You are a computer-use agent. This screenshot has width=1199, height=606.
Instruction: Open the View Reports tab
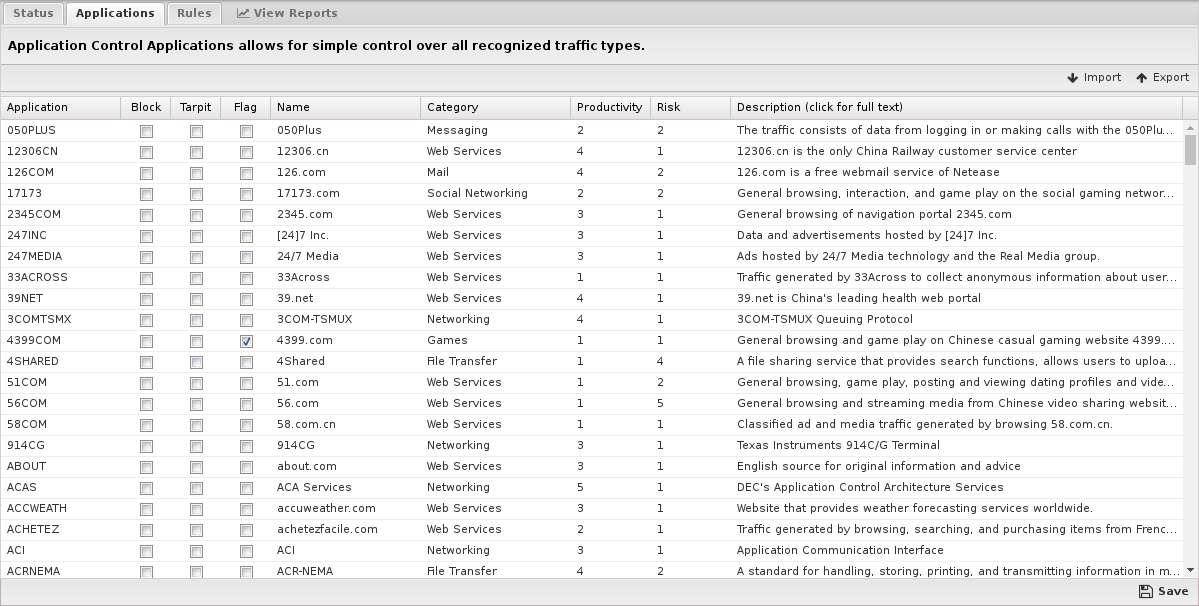(x=287, y=13)
